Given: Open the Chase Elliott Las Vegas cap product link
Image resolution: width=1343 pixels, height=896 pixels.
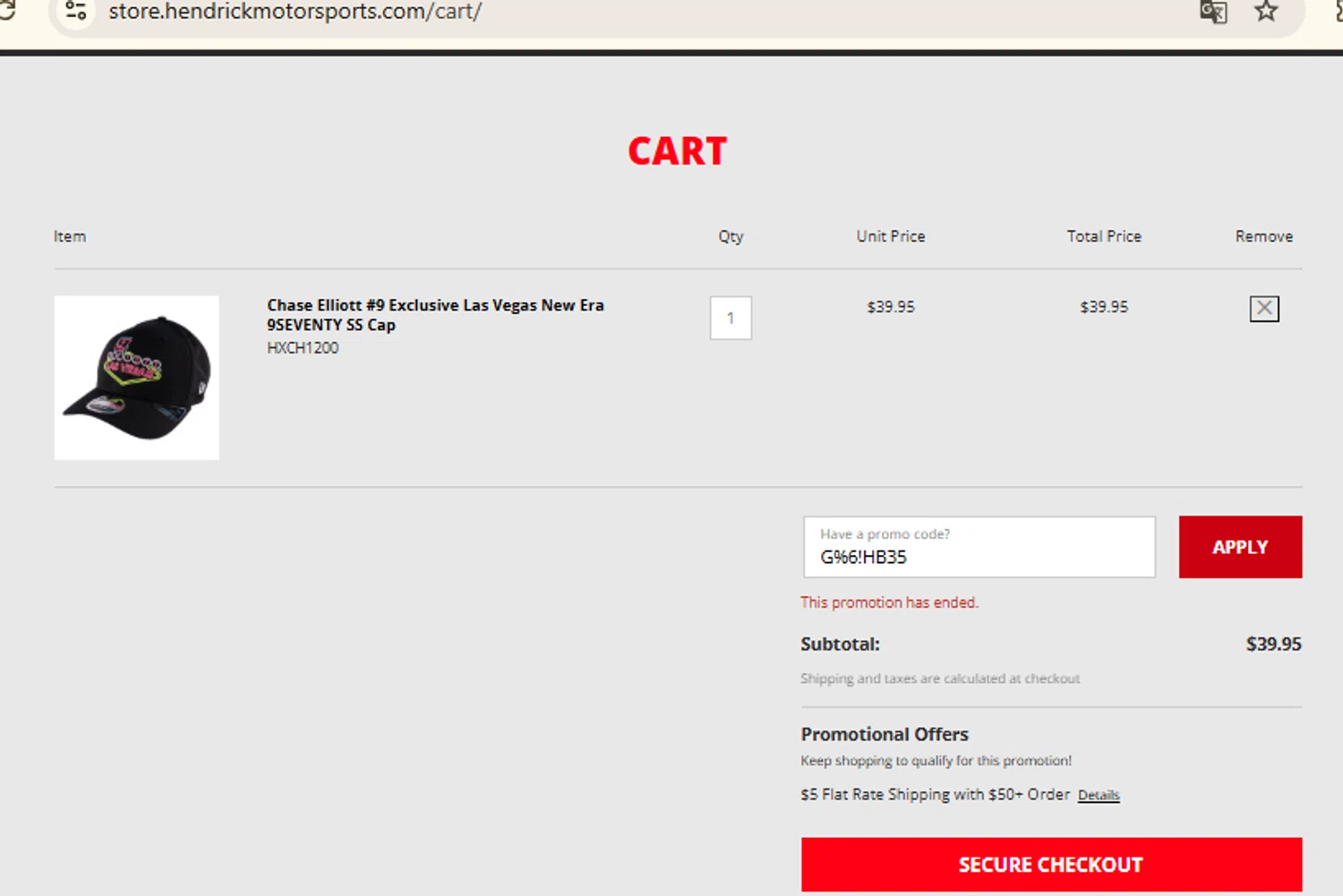Looking at the screenshot, I should (435, 315).
